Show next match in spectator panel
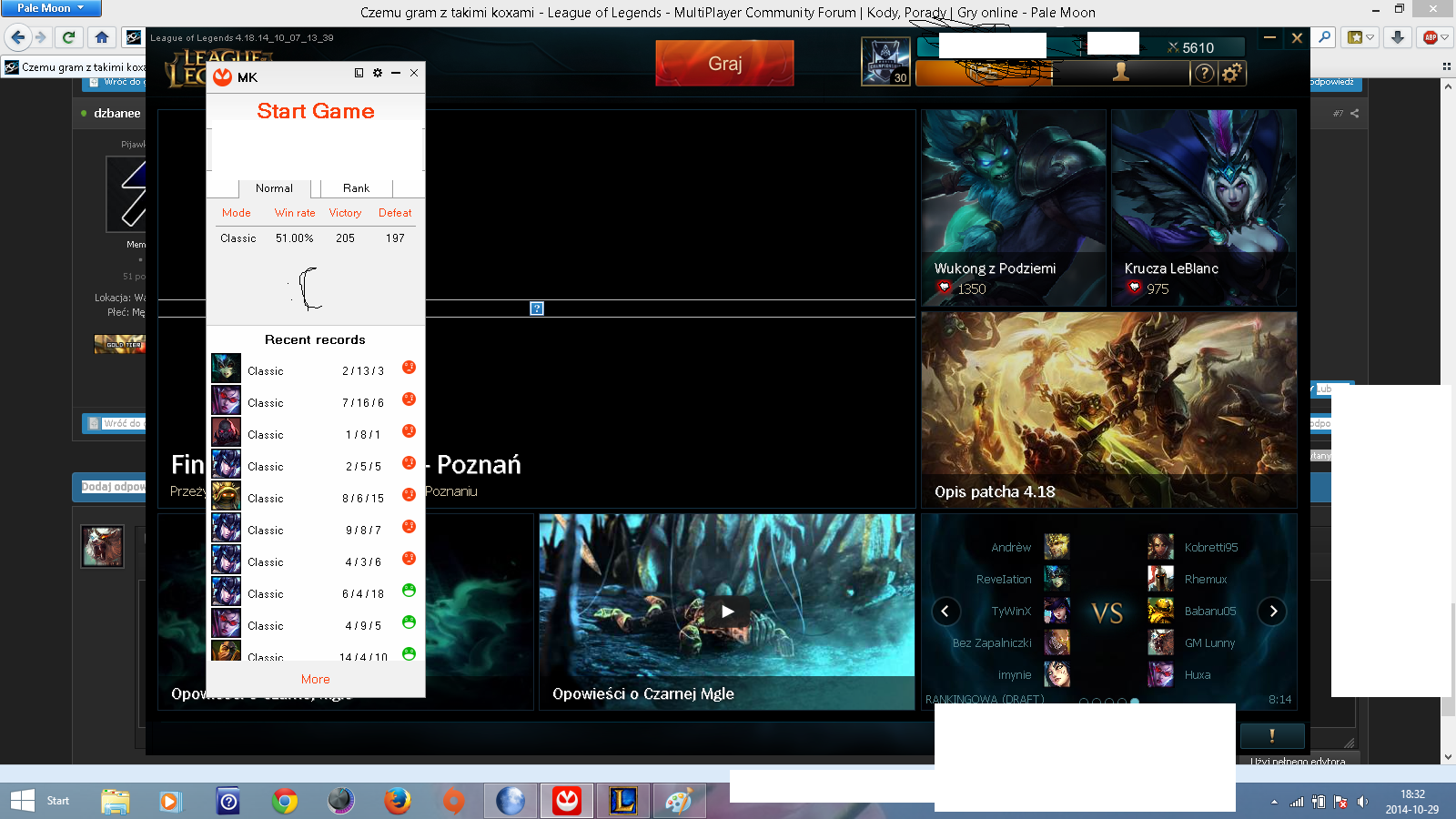 [1273, 611]
